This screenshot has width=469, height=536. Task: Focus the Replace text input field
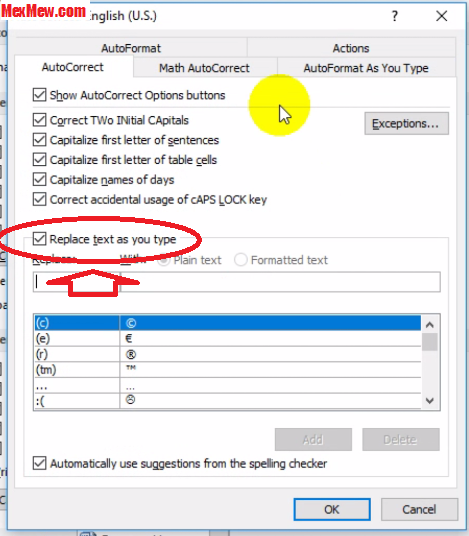click(76, 282)
